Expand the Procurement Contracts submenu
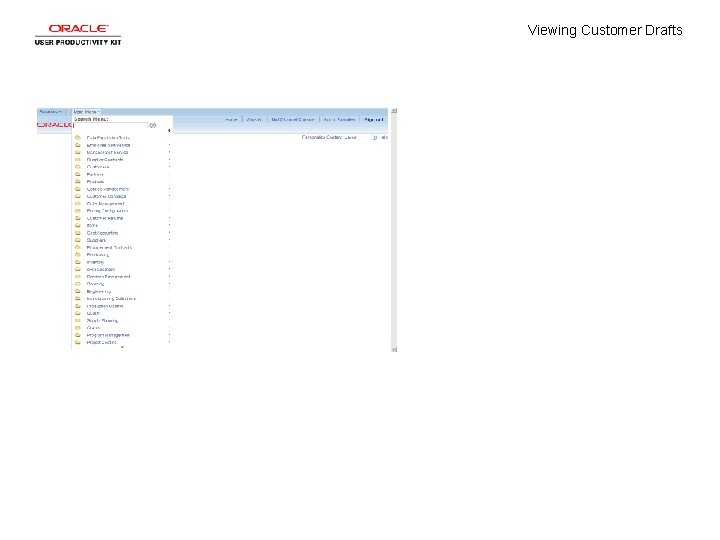The image size is (720, 540). click(109, 248)
